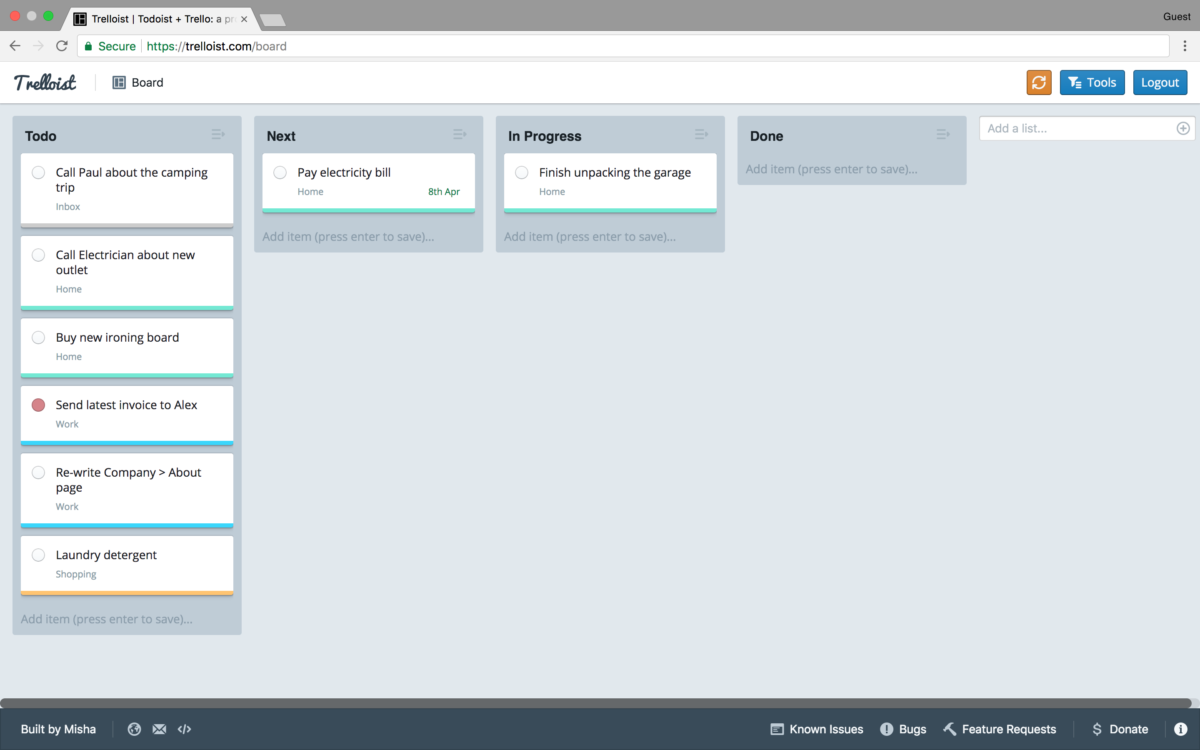Viewport: 1200px width, 750px height.
Task: Reload the page with browser refresh icon
Action: coord(62,46)
